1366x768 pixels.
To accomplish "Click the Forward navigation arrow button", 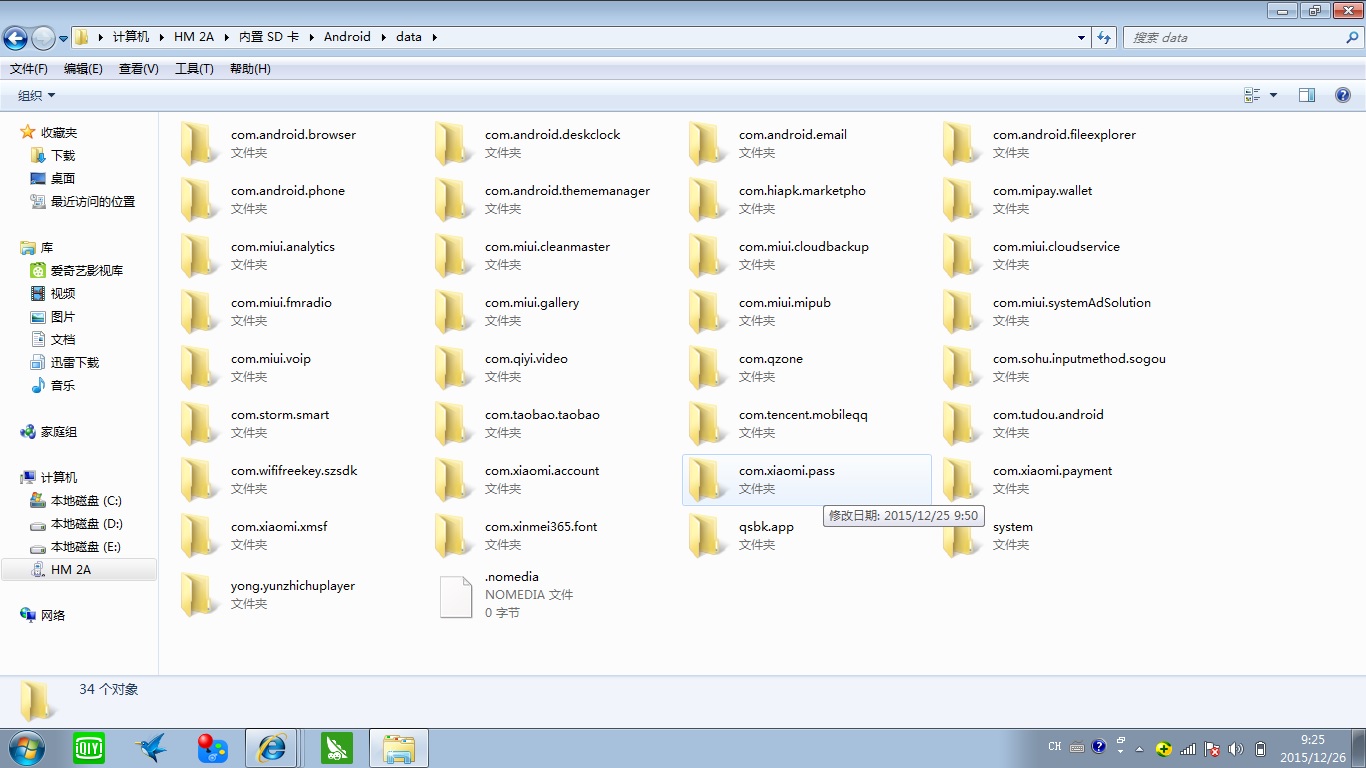I will click(43, 38).
